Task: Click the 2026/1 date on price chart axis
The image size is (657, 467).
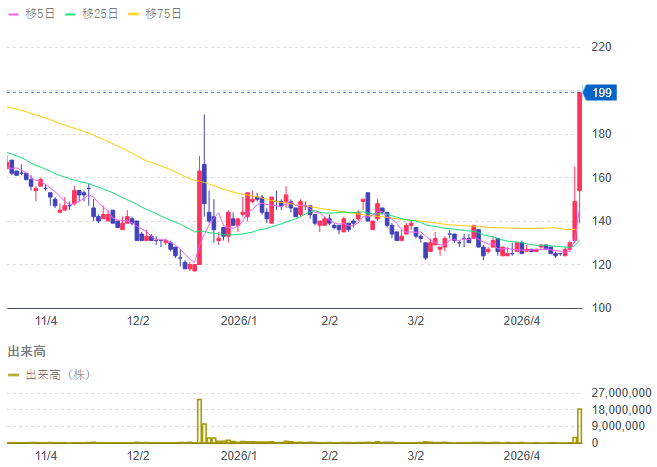Action: click(x=239, y=321)
